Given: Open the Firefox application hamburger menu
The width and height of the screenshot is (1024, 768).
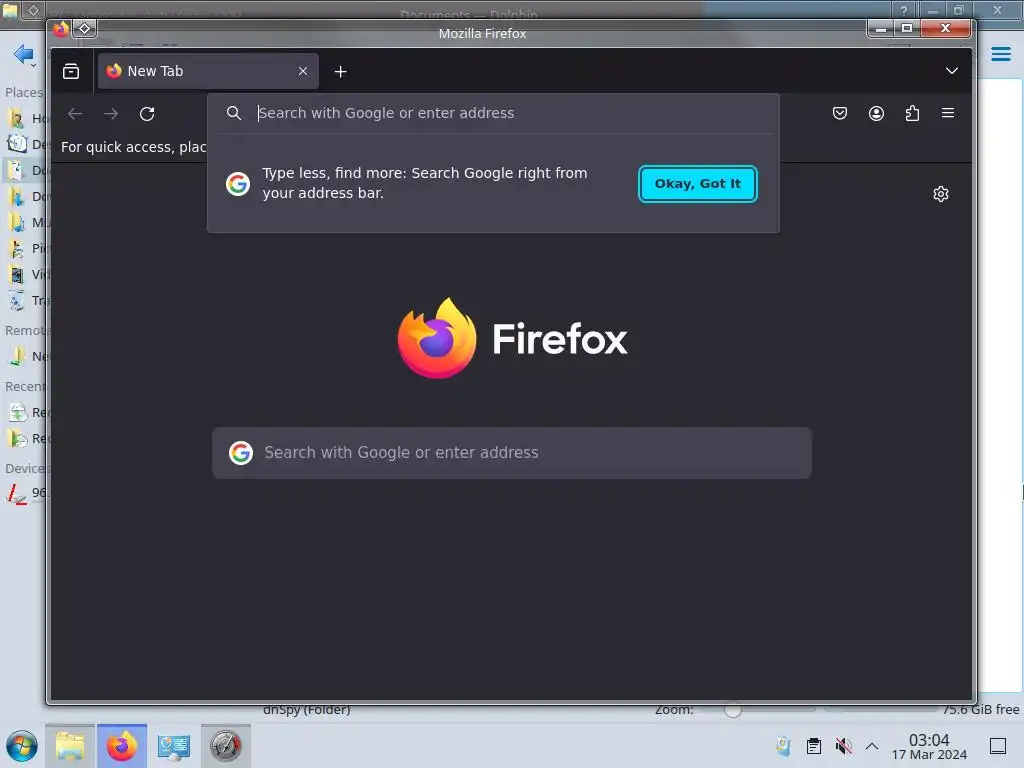Looking at the screenshot, I should point(948,113).
